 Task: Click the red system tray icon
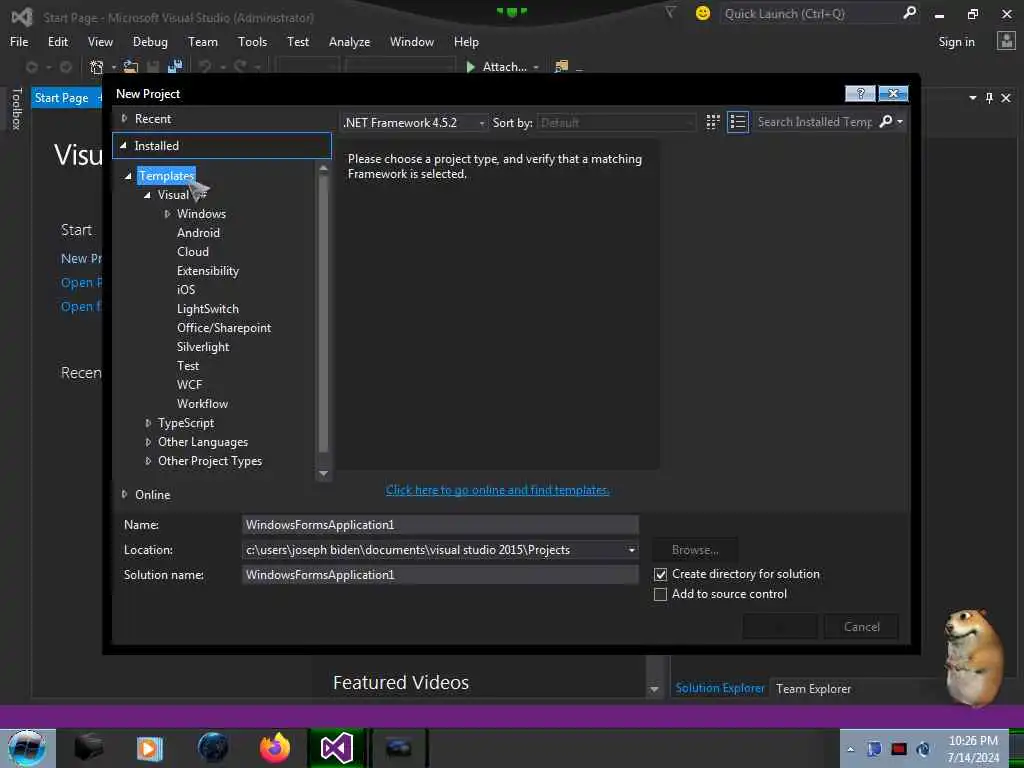(x=899, y=749)
